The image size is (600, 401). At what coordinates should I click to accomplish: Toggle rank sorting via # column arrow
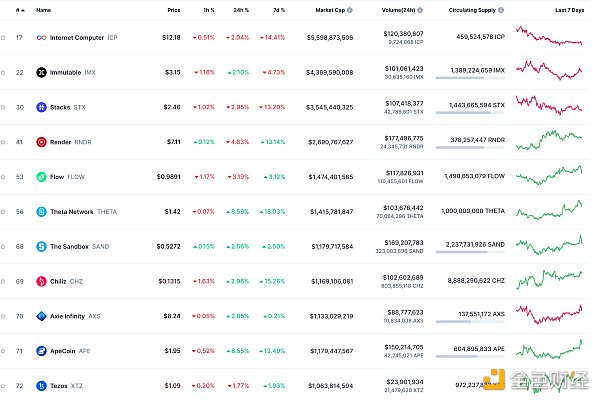(x=22, y=10)
